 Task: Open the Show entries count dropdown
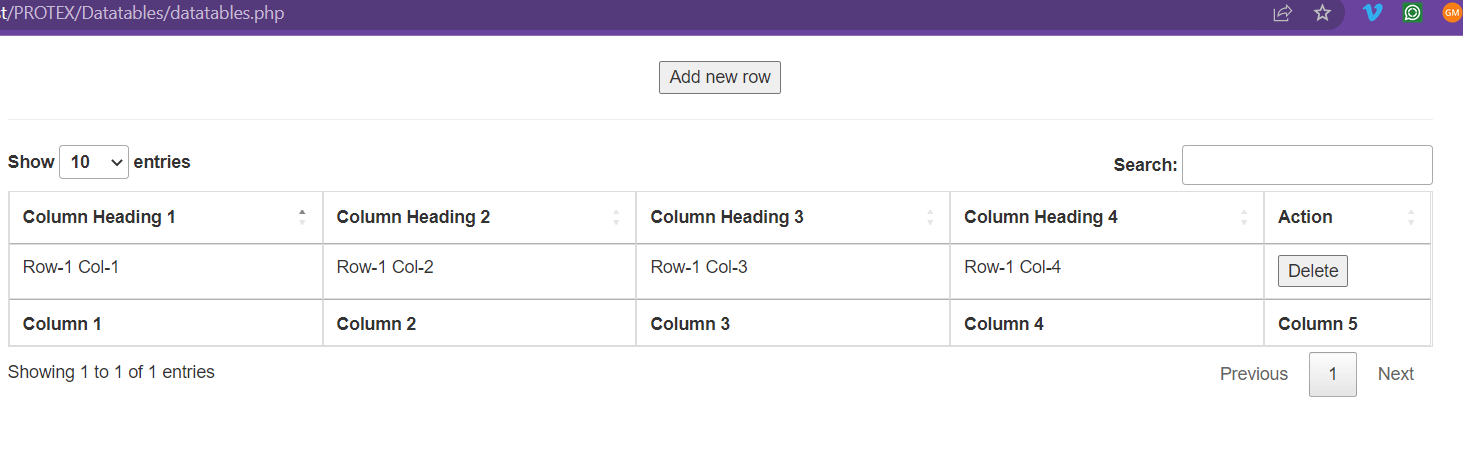[94, 162]
